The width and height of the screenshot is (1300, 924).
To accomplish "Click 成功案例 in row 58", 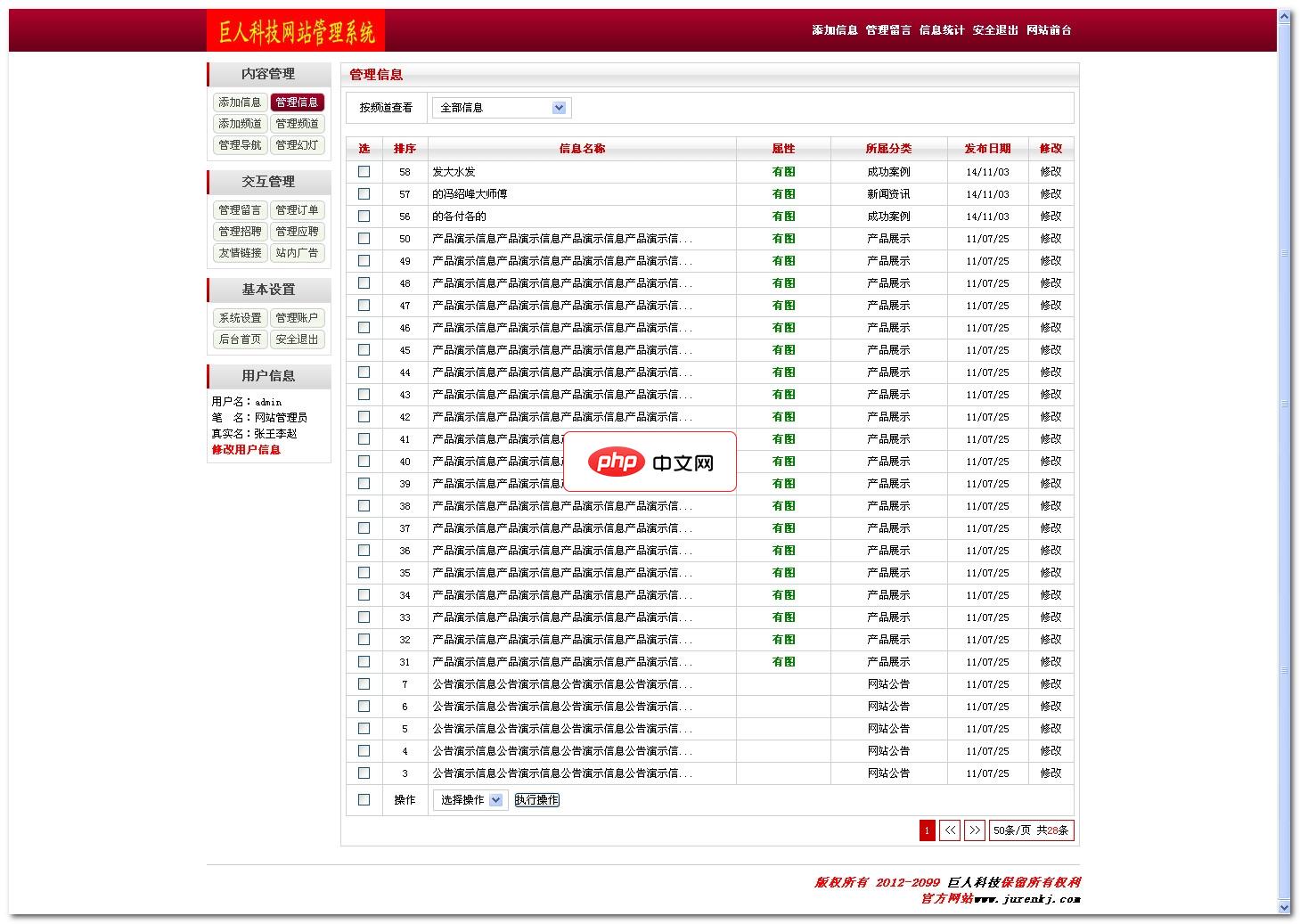I will pos(888,172).
